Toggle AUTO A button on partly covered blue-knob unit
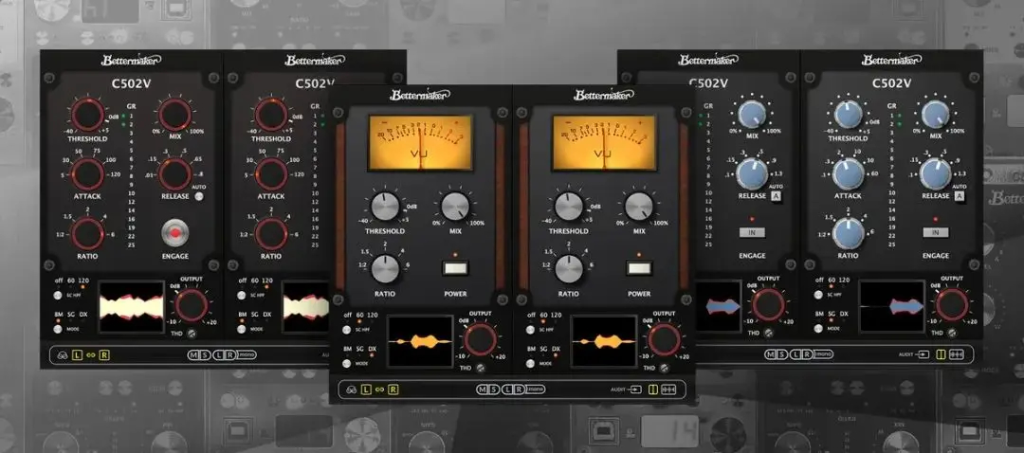This screenshot has width=1024, height=453. [x=776, y=196]
